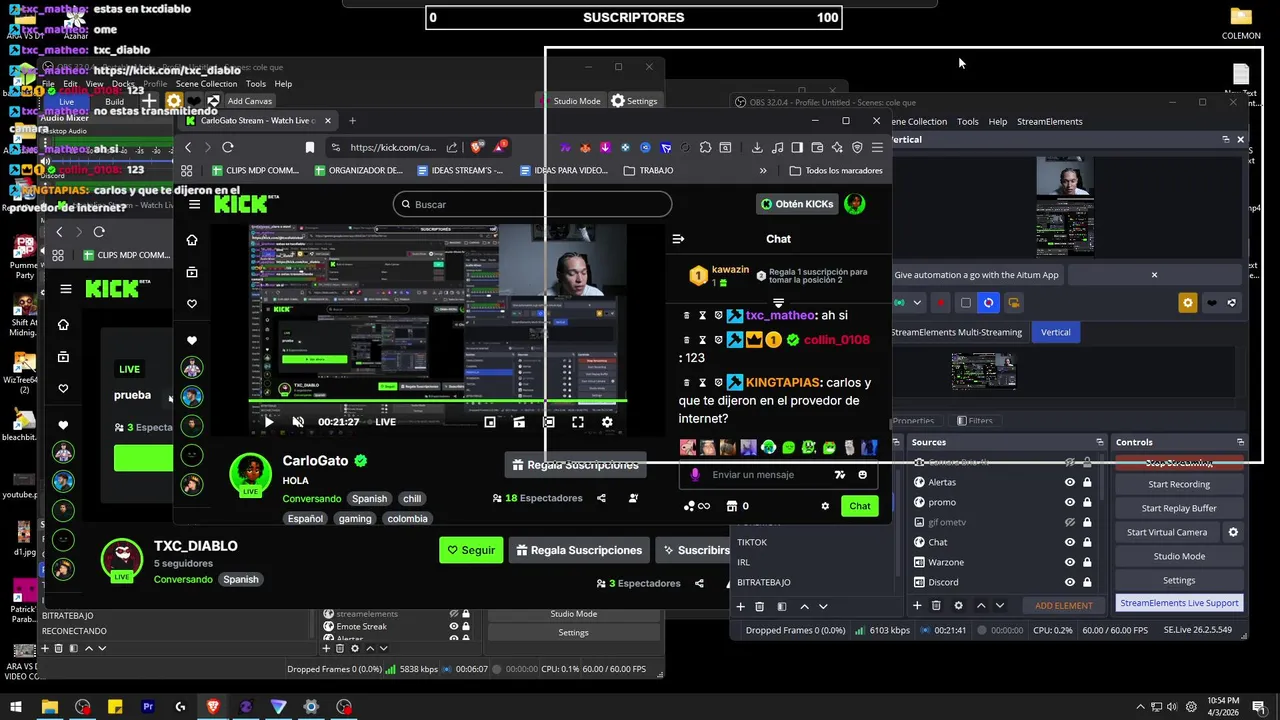Open a new tab in Brave
Image resolution: width=1280 pixels, height=720 pixels.
(x=352, y=121)
